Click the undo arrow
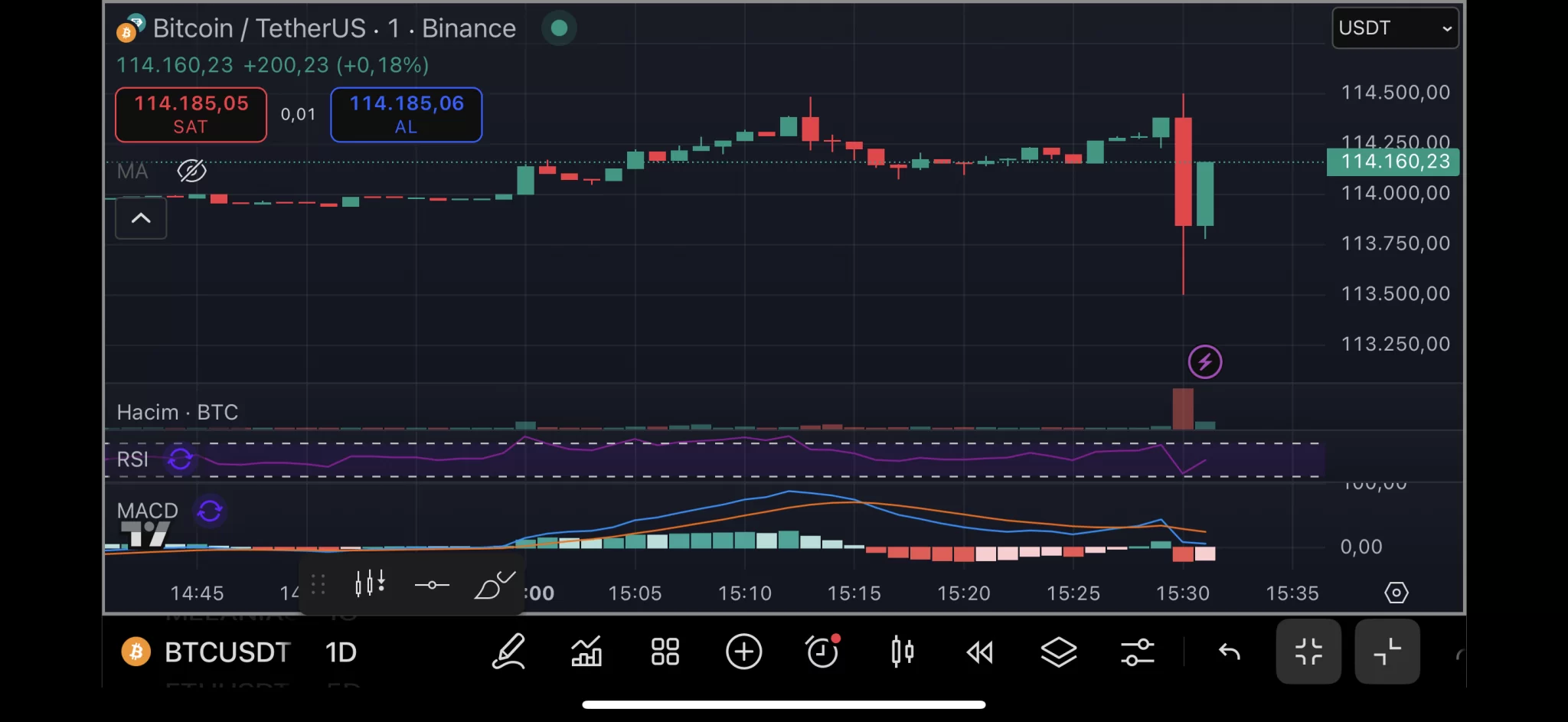Viewport: 1568px width, 722px height. (1229, 652)
